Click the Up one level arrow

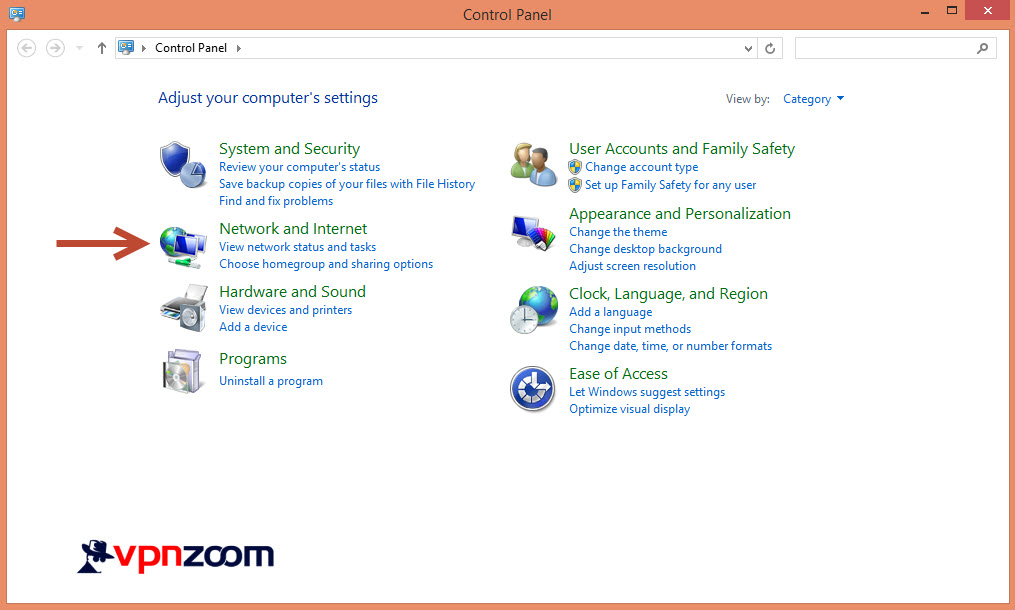[102, 48]
